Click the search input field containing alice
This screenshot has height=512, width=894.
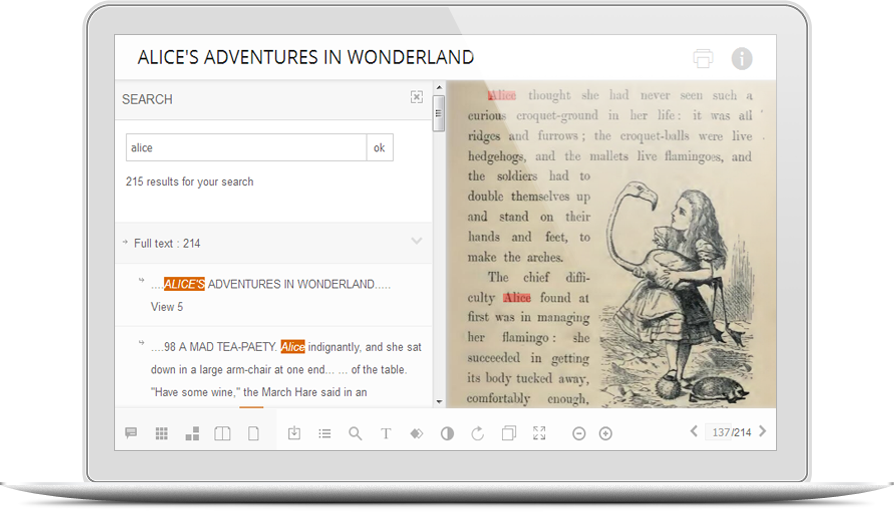click(x=246, y=148)
